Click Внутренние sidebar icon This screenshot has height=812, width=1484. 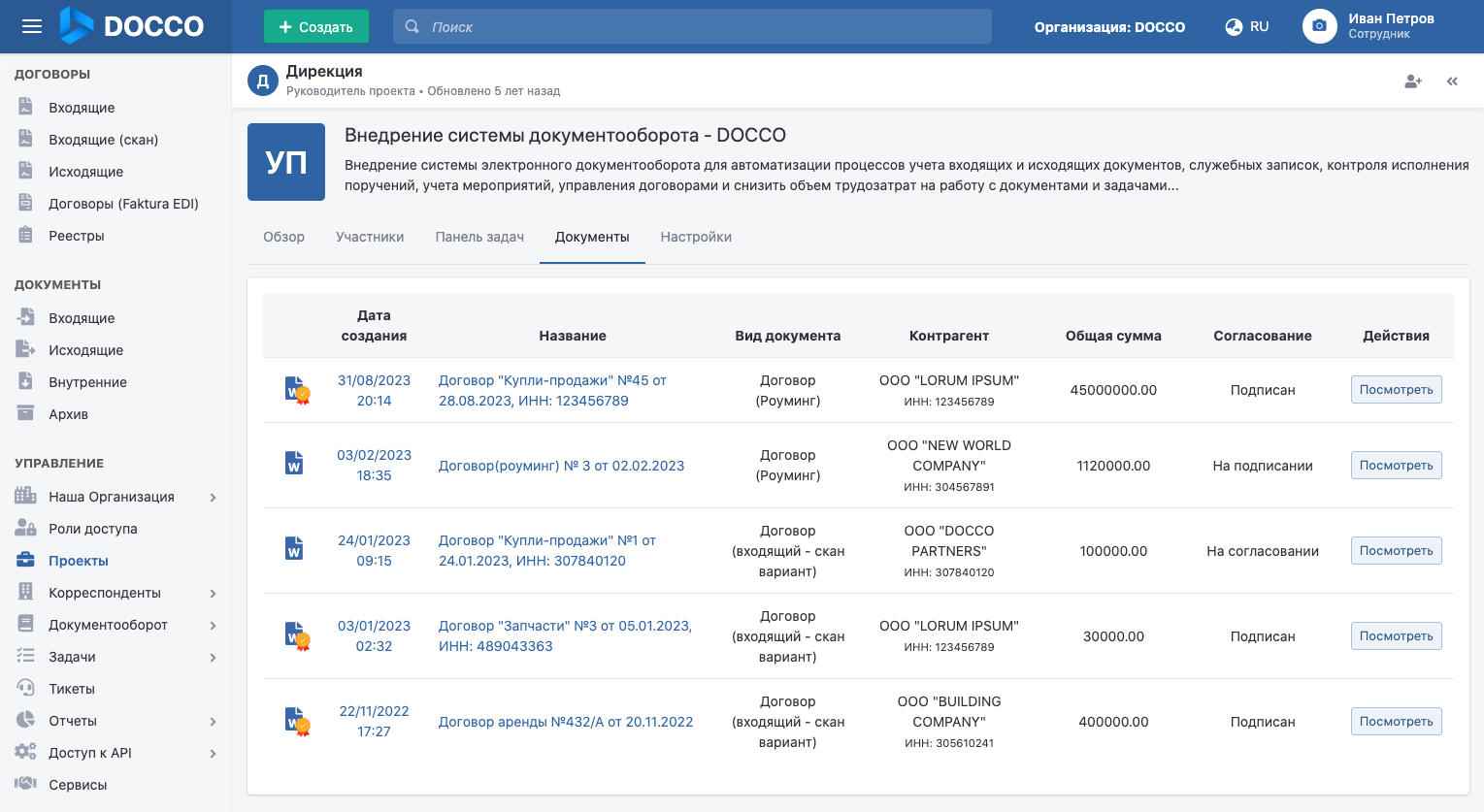tap(26, 381)
